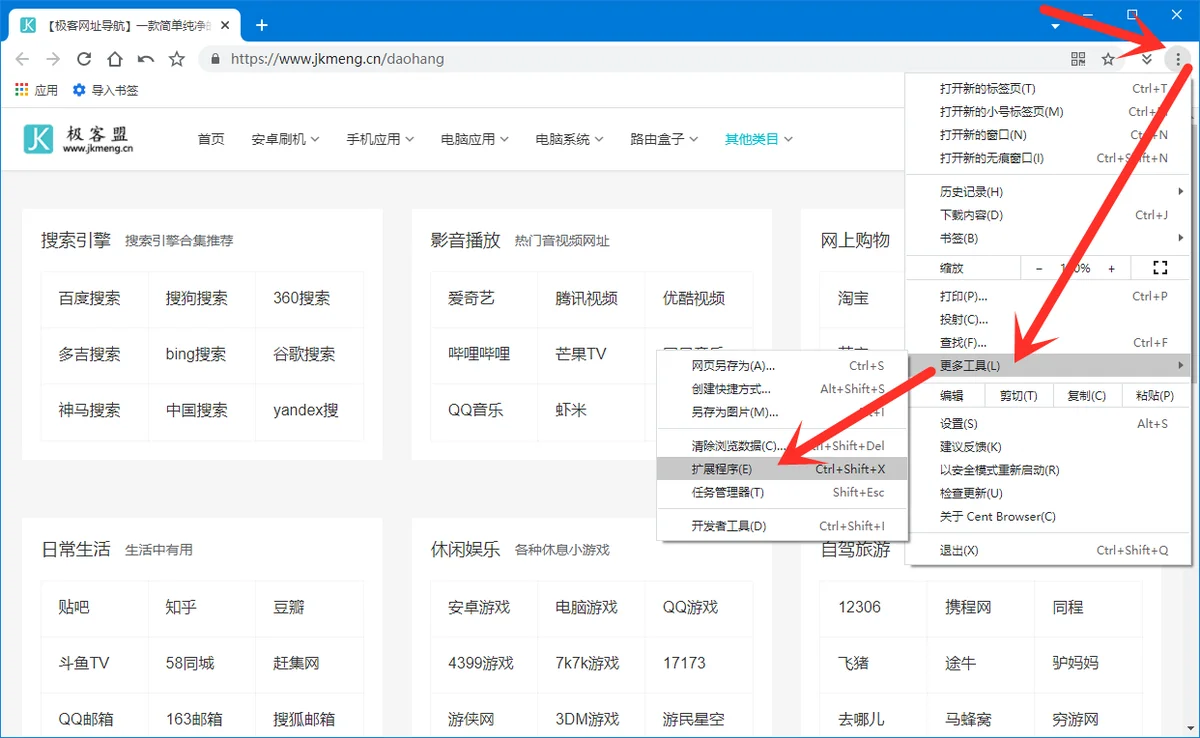Select 创建快捷方式 in submenu

[782, 389]
